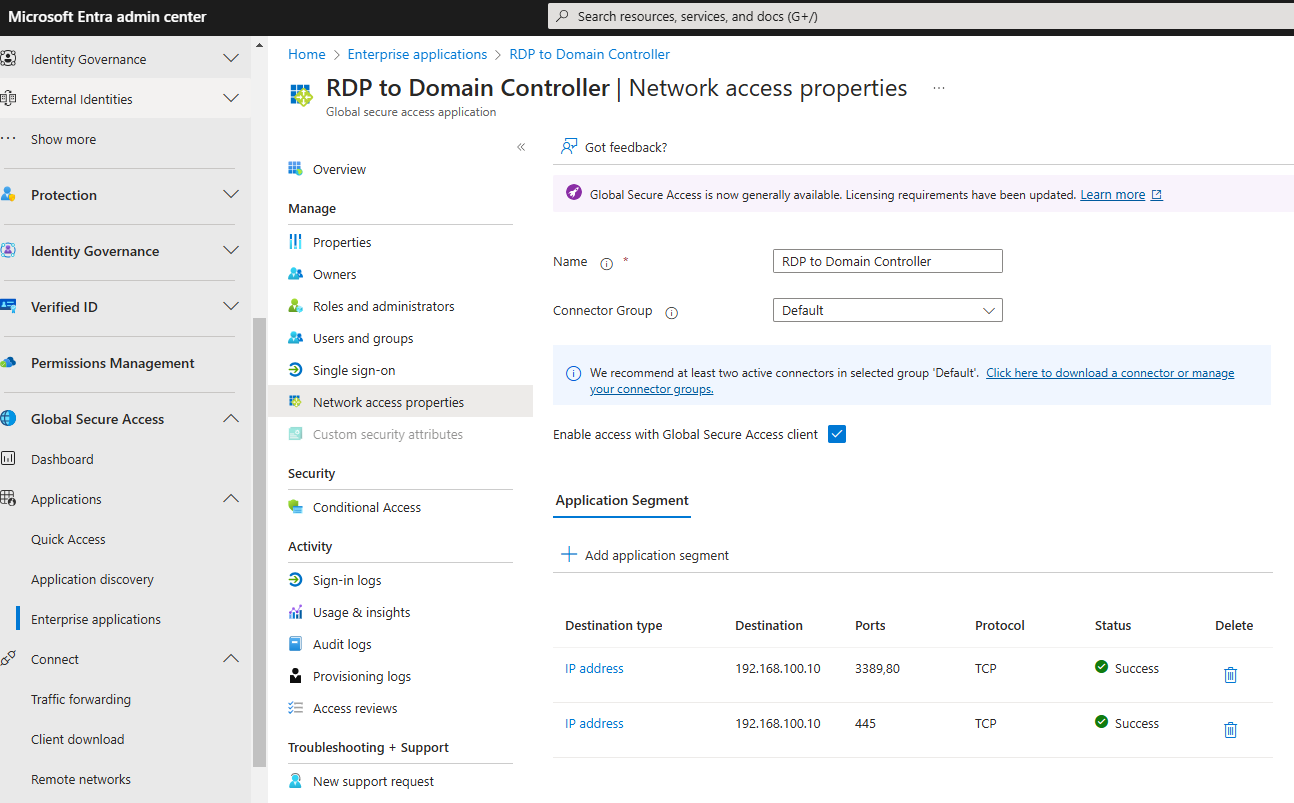Click the Audit logs icon
Viewport: 1294px width, 803px height.
[x=295, y=644]
